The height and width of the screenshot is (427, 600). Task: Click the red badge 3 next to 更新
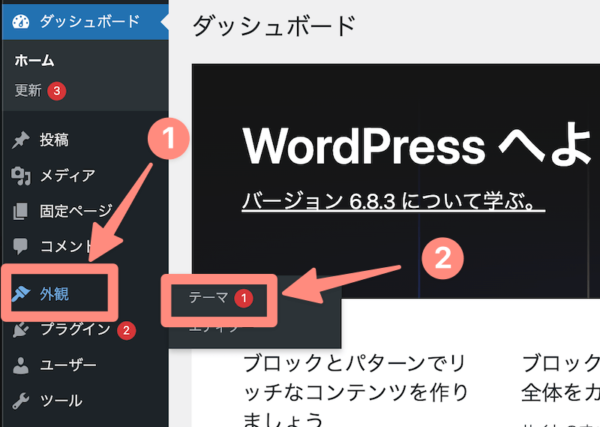(57, 90)
